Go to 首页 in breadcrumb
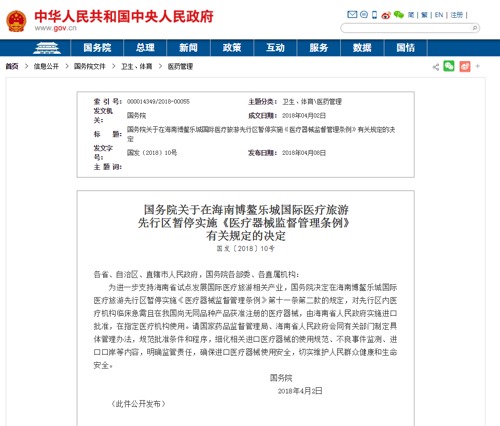500x426 pixels. click(x=12, y=67)
